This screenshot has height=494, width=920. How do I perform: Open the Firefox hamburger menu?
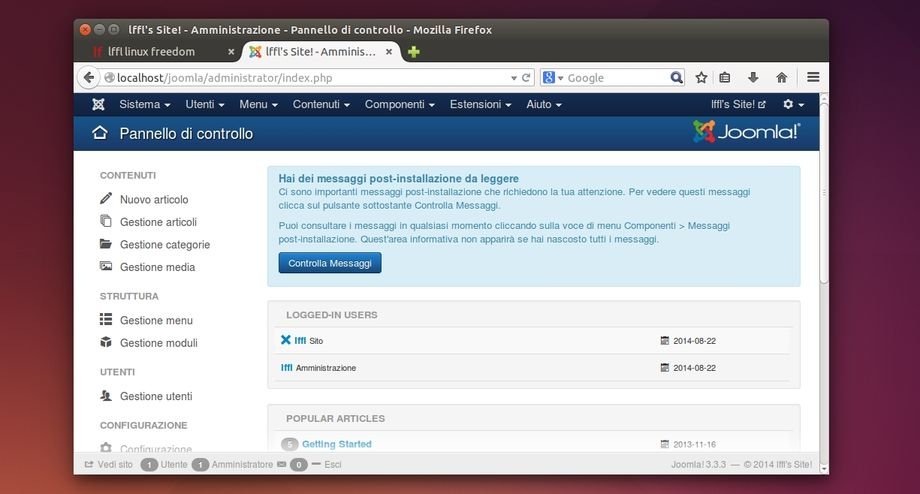(813, 77)
